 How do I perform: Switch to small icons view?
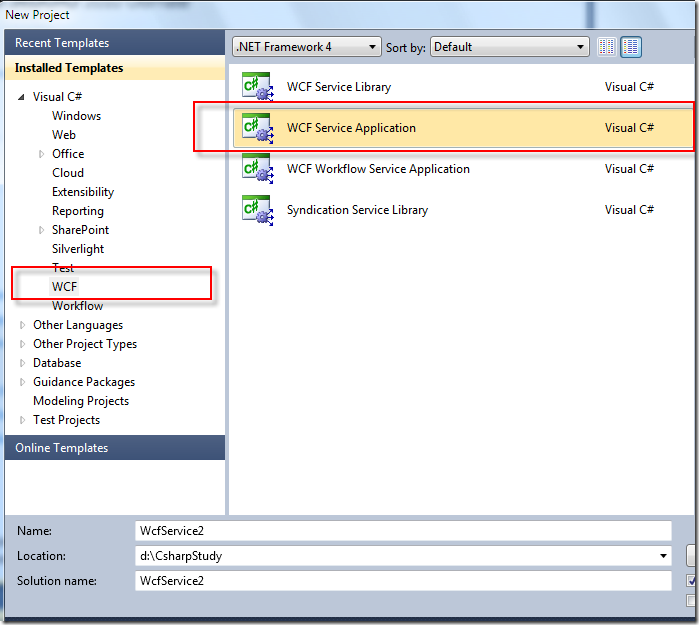607,47
